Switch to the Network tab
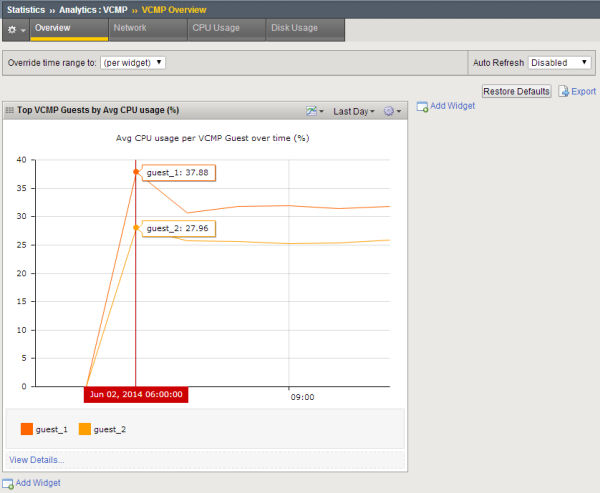The height and width of the screenshot is (493, 600). click(x=130, y=28)
